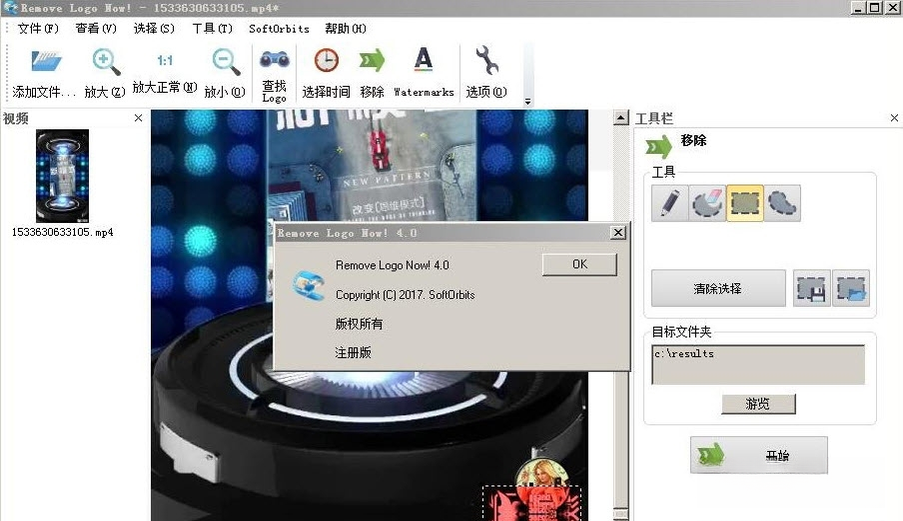The height and width of the screenshot is (521, 903).
Task: Click the Remove Logo Now! 4.0 text in the dialog
Action: point(392,265)
